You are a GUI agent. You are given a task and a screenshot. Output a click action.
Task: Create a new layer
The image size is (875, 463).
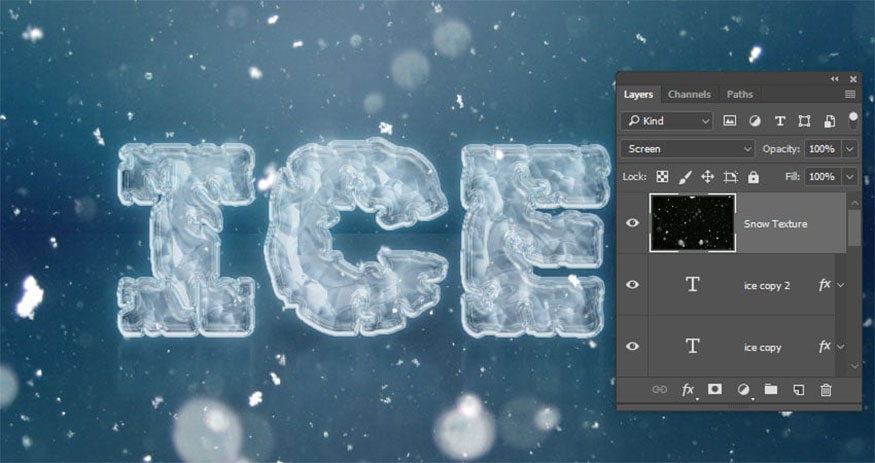click(x=799, y=390)
